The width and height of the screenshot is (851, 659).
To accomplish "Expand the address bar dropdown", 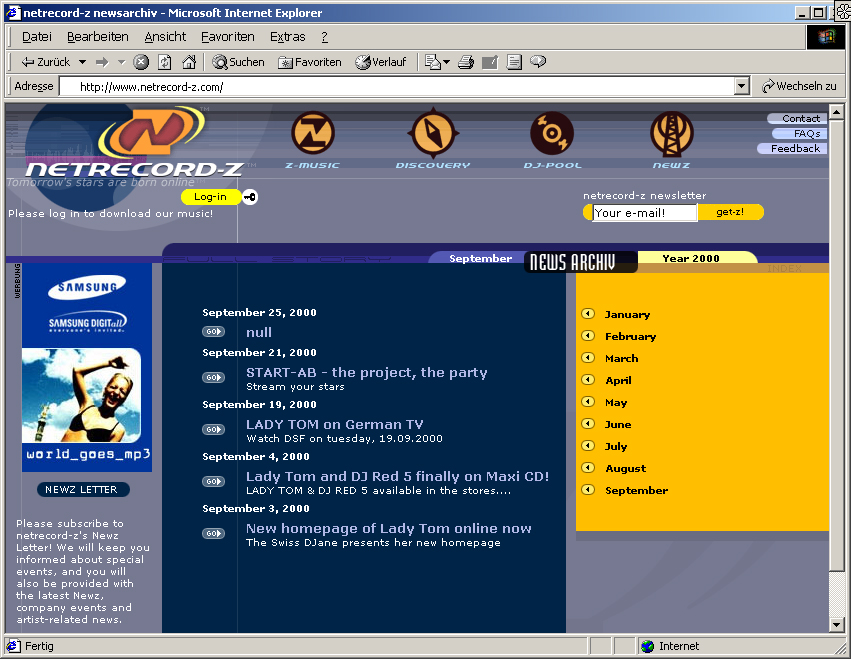I will (742, 86).
